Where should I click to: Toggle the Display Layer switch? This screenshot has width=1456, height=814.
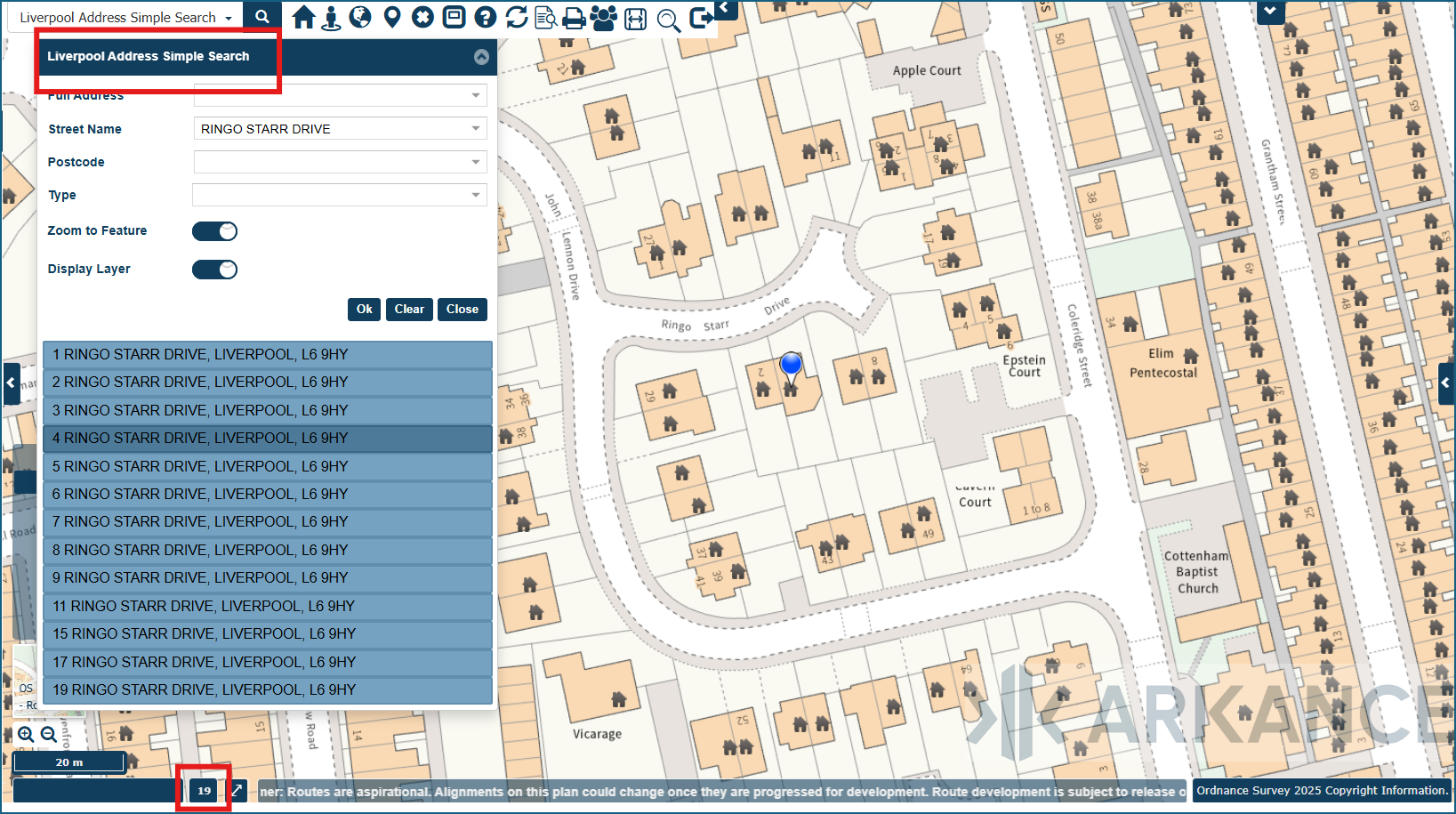pos(215,270)
